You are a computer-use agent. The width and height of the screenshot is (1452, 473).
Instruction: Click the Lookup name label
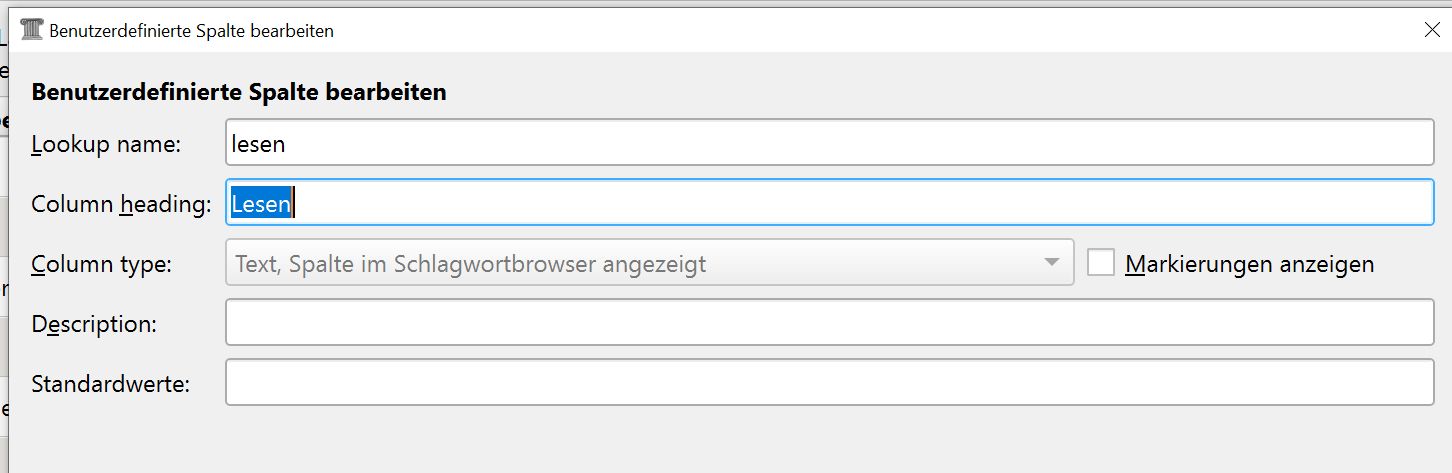tap(106, 144)
